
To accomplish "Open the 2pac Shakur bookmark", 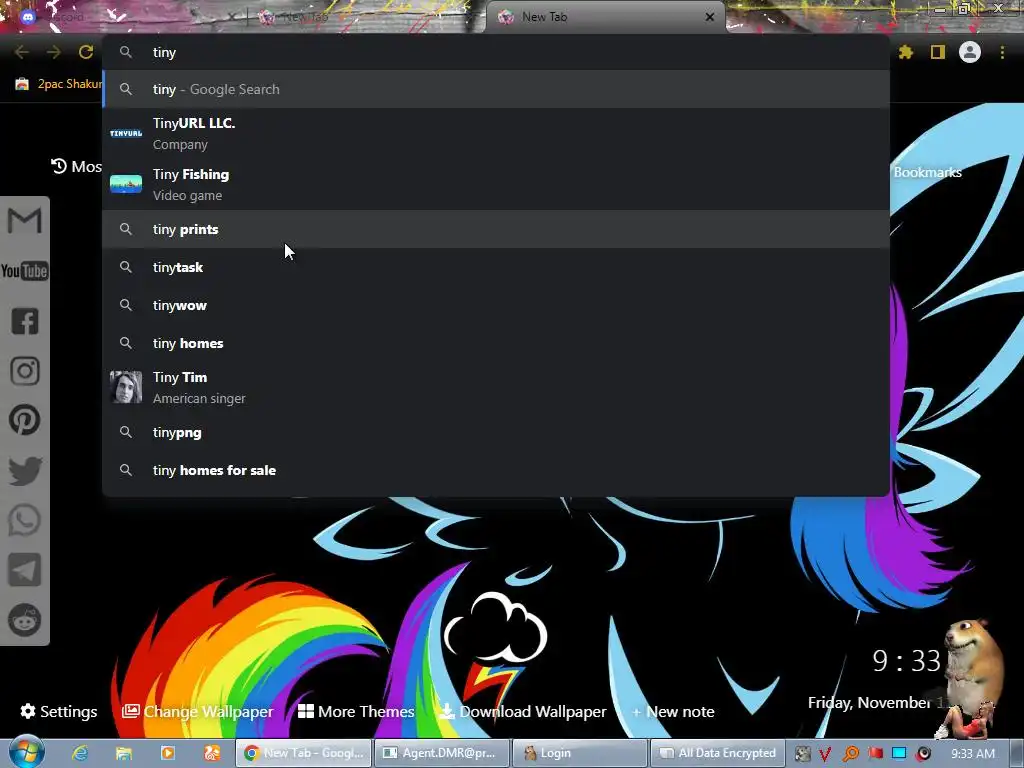I will 59,84.
